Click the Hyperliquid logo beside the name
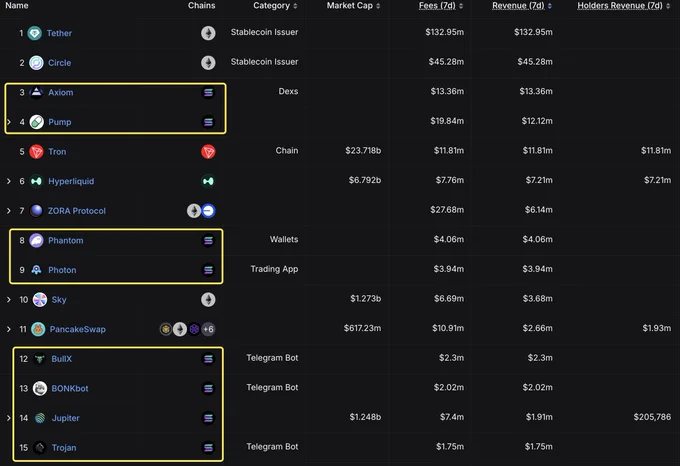680x466 pixels. tap(36, 181)
